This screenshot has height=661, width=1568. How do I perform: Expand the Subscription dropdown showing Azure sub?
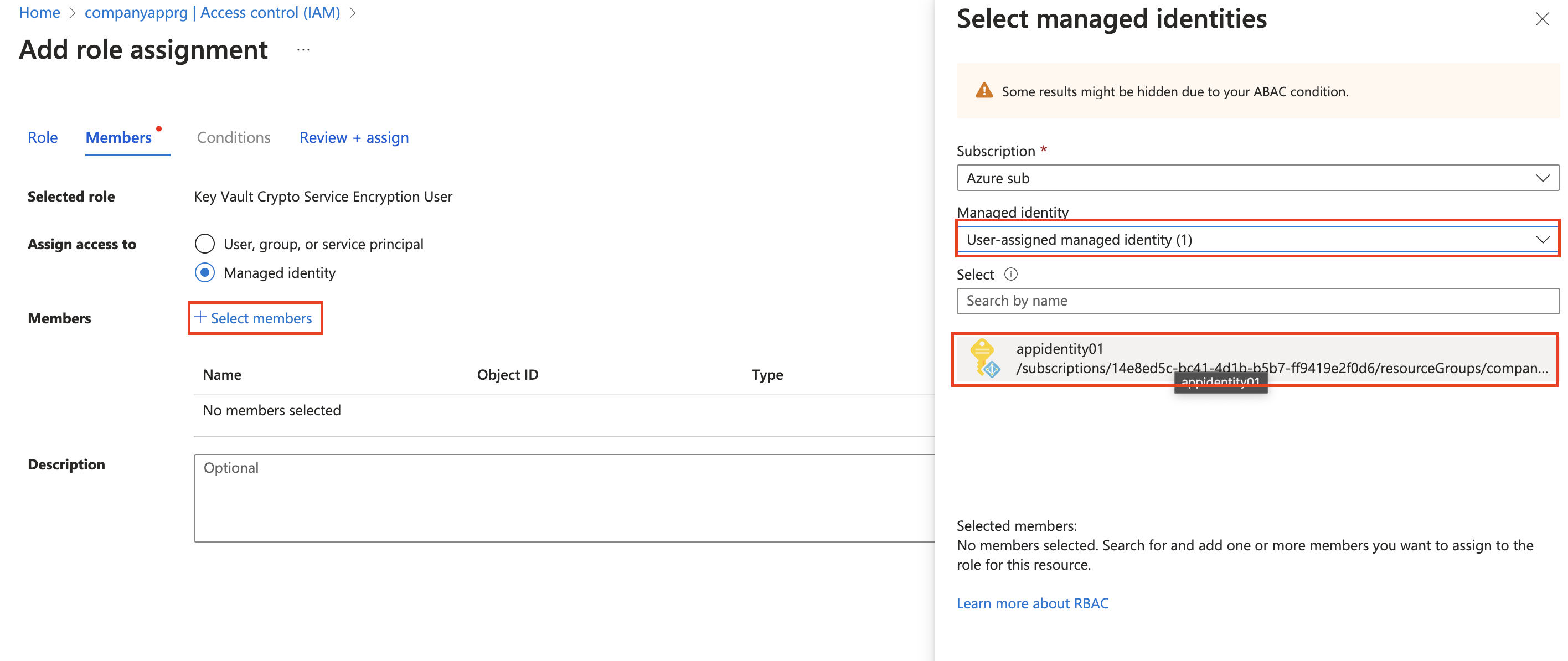[x=1257, y=178]
